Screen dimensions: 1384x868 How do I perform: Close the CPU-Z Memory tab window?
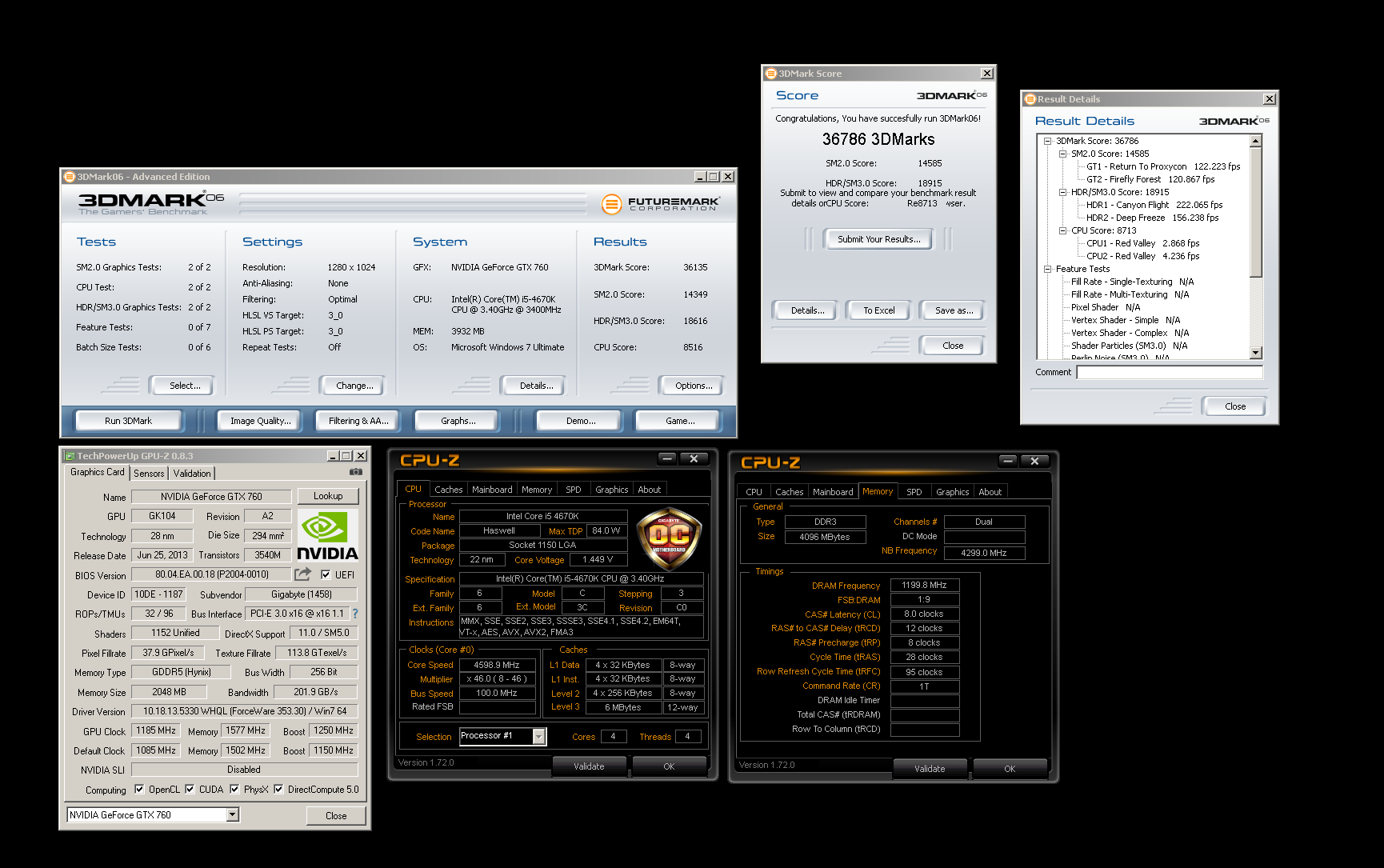coord(1034,461)
